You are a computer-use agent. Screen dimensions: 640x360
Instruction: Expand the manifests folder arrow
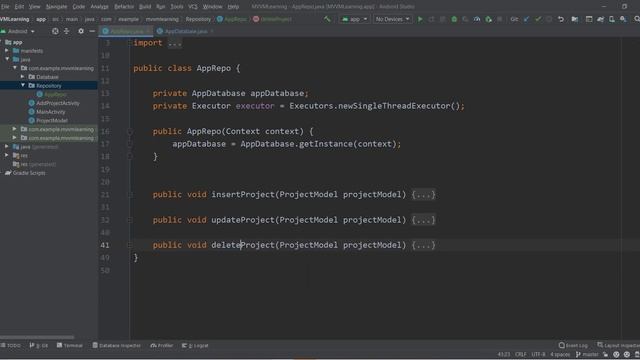coord(7,51)
